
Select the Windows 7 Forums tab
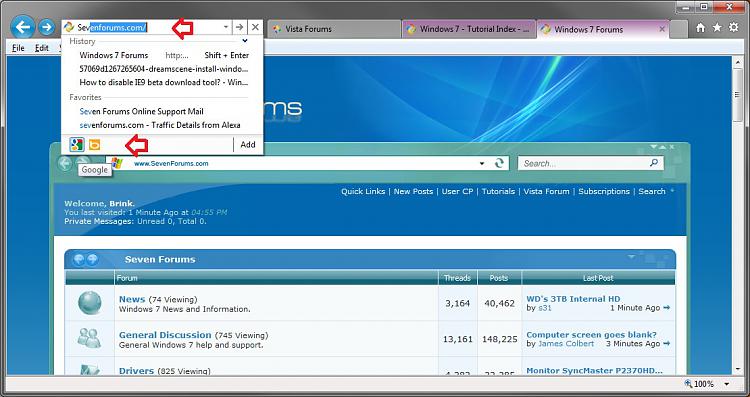(603, 29)
